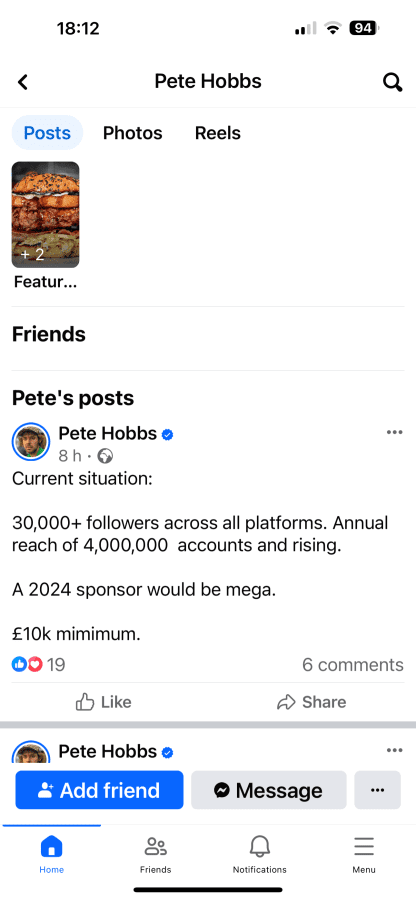Share the sponsor post
416x900 pixels.
[312, 702]
